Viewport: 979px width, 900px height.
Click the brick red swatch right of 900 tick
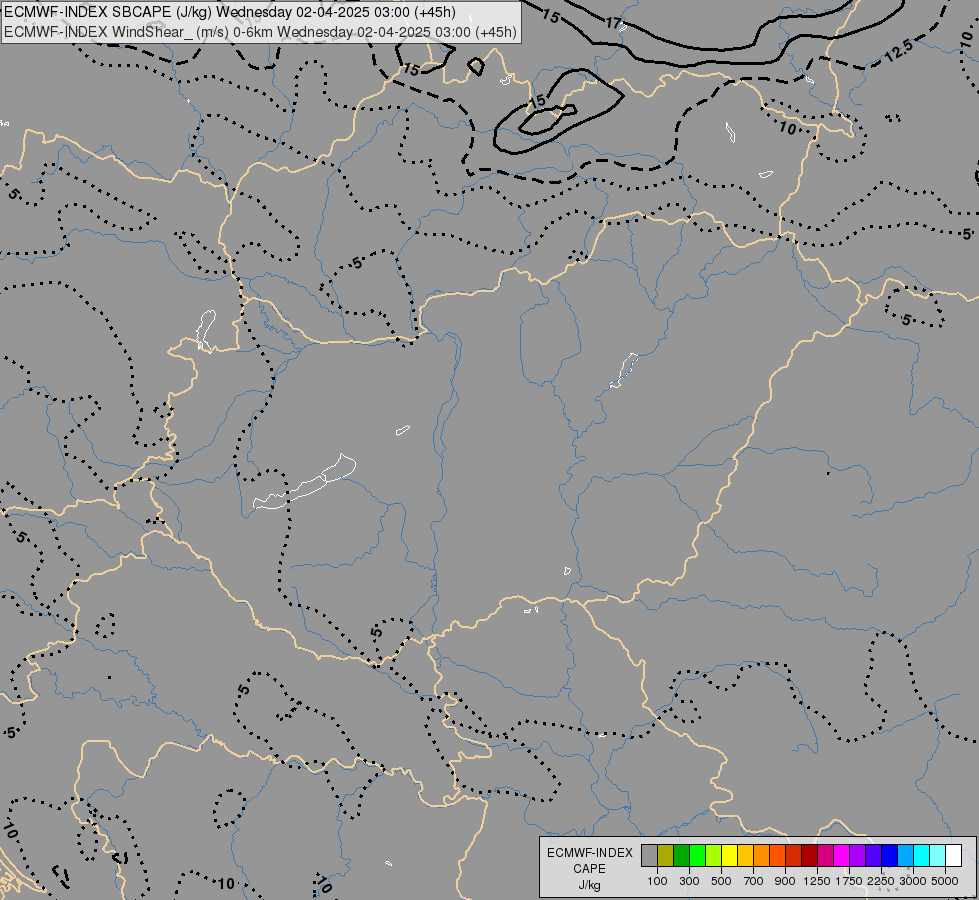point(793,855)
